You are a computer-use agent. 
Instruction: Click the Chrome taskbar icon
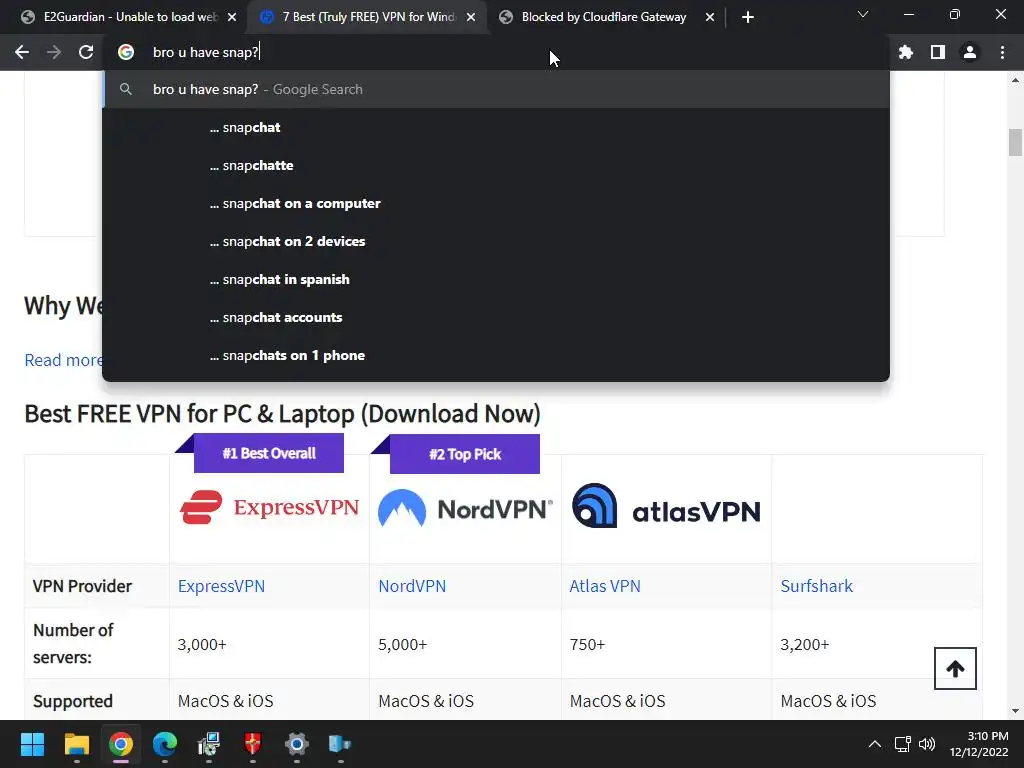120,744
